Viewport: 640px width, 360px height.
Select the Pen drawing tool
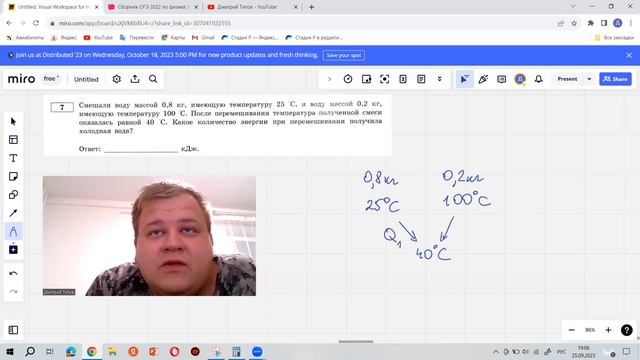pos(13,231)
